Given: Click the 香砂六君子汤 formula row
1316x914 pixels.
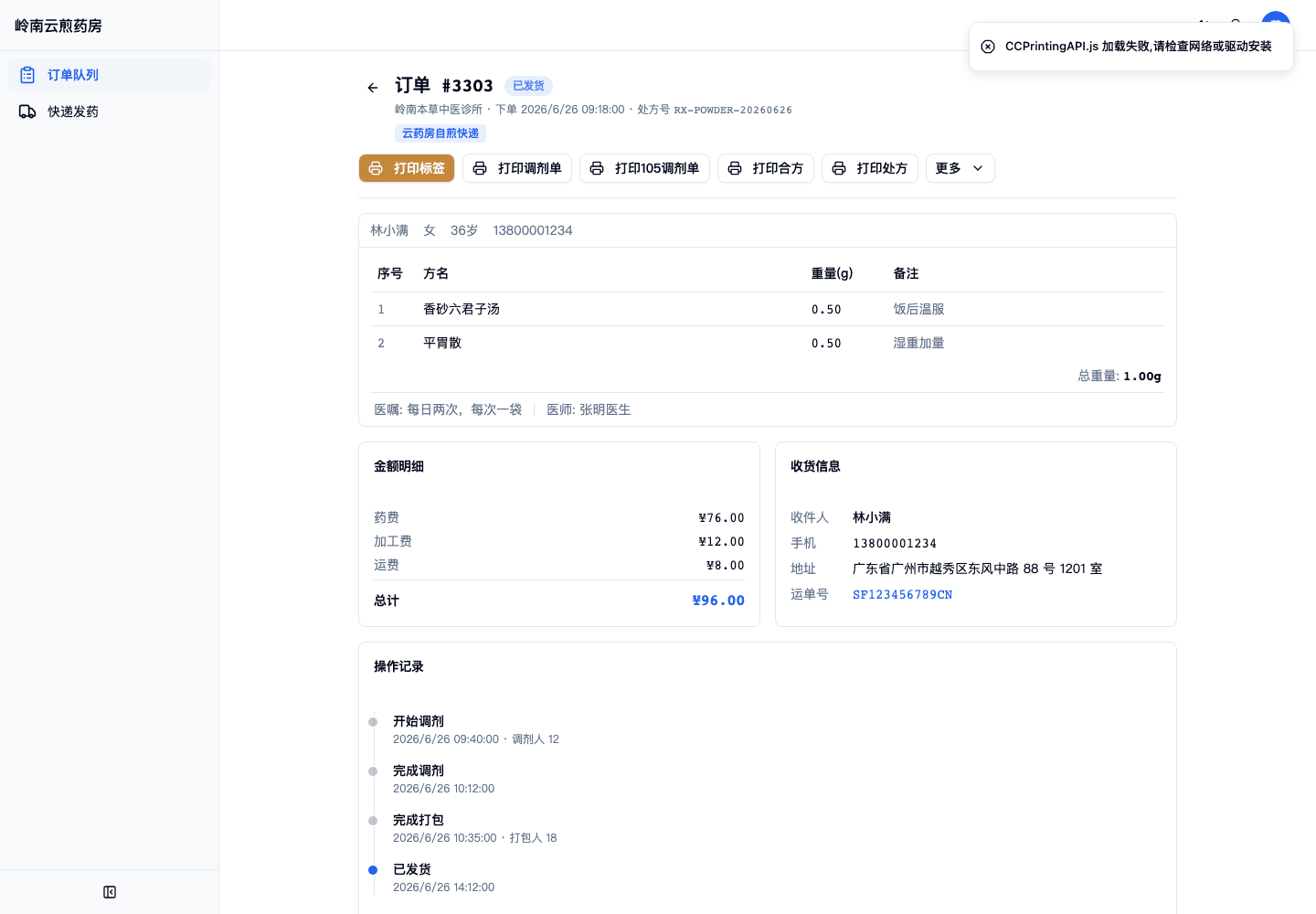Looking at the screenshot, I should tap(768, 309).
